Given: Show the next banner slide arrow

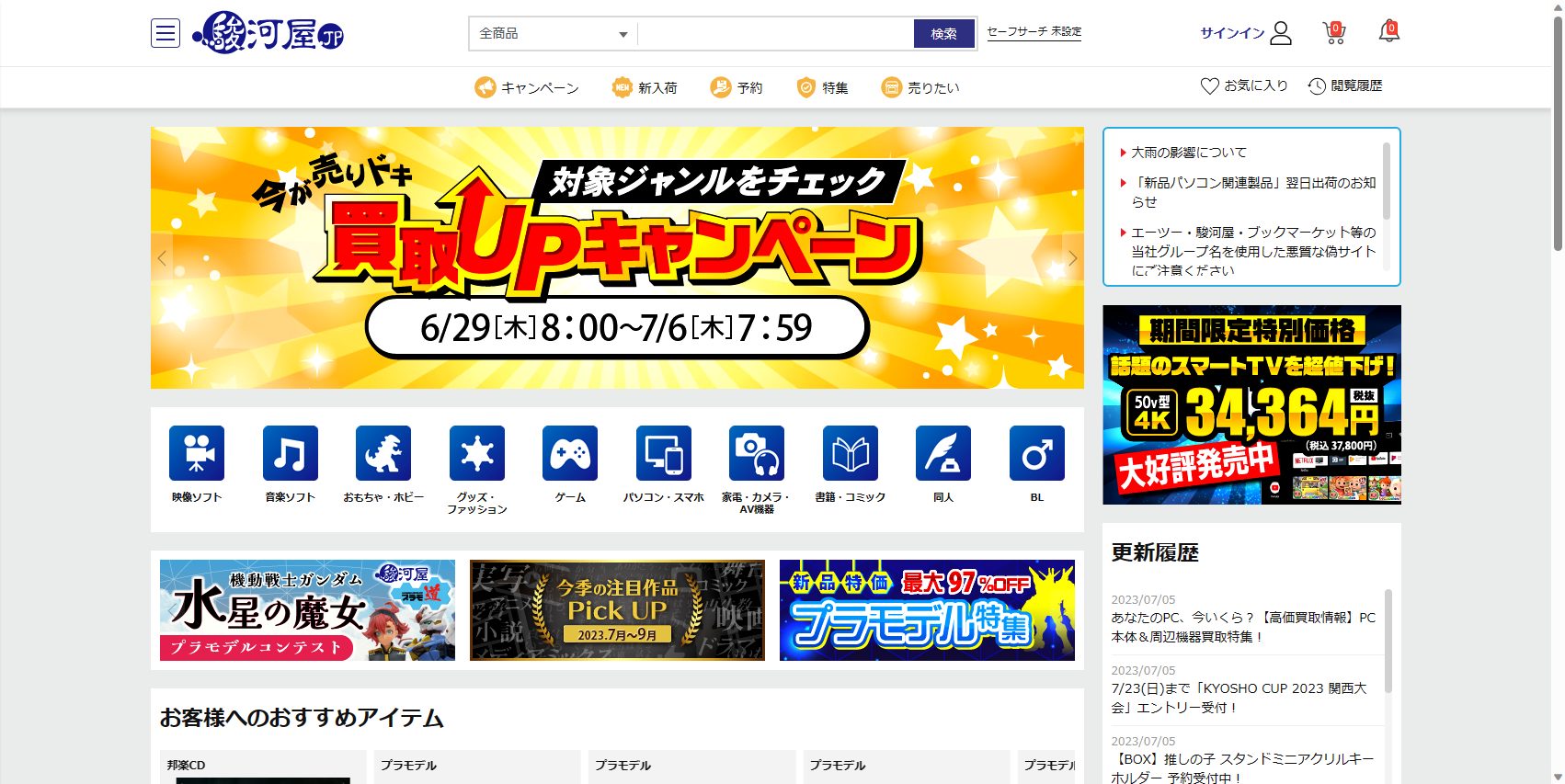Looking at the screenshot, I should 1072,258.
